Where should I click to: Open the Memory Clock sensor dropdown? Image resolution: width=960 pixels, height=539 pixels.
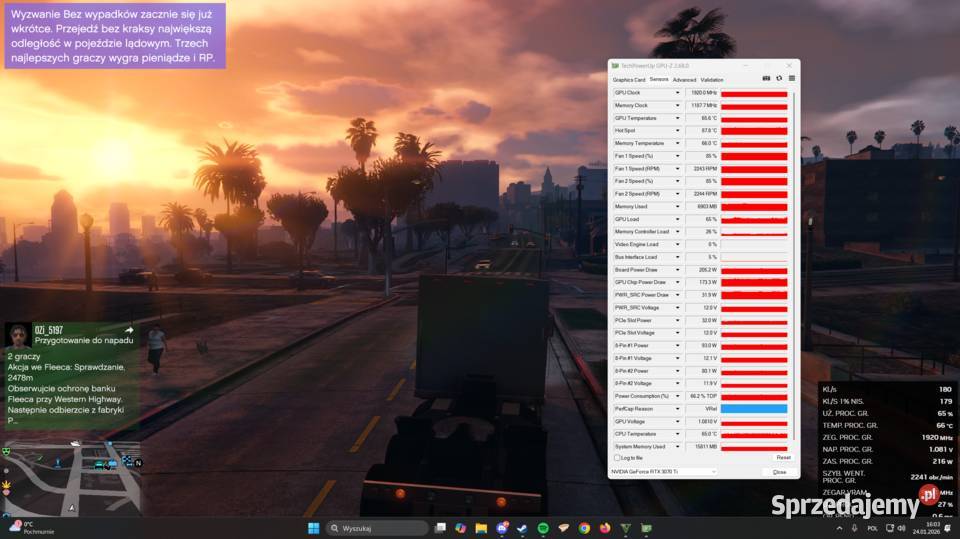(x=677, y=105)
